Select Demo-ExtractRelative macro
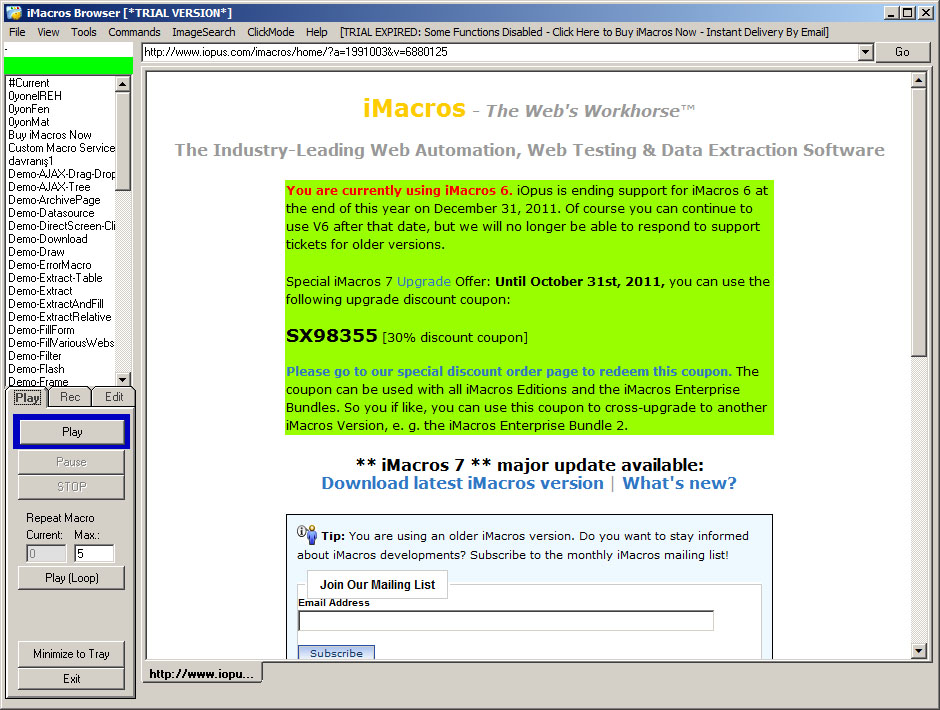Image resolution: width=940 pixels, height=710 pixels. tap(61, 317)
